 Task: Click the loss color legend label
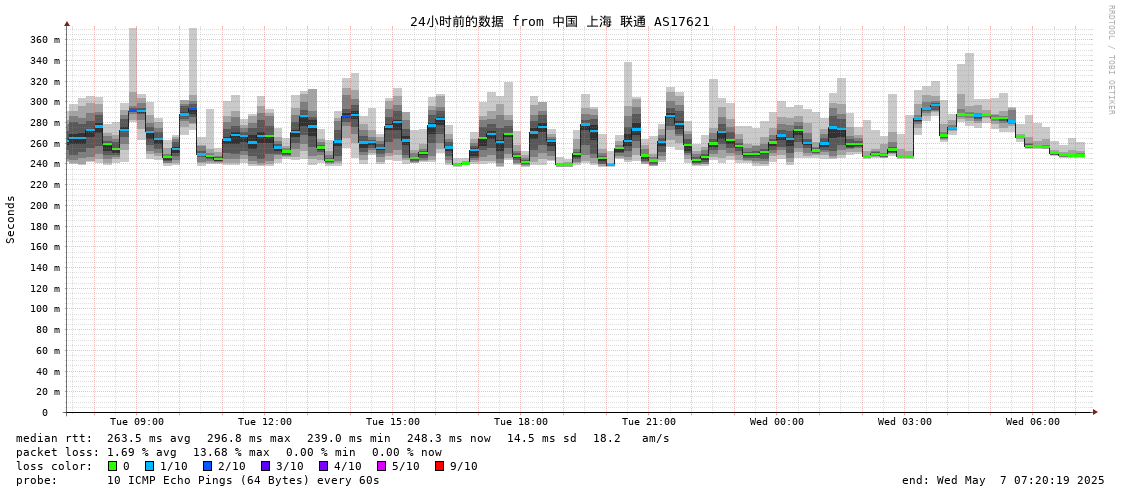click(54, 467)
